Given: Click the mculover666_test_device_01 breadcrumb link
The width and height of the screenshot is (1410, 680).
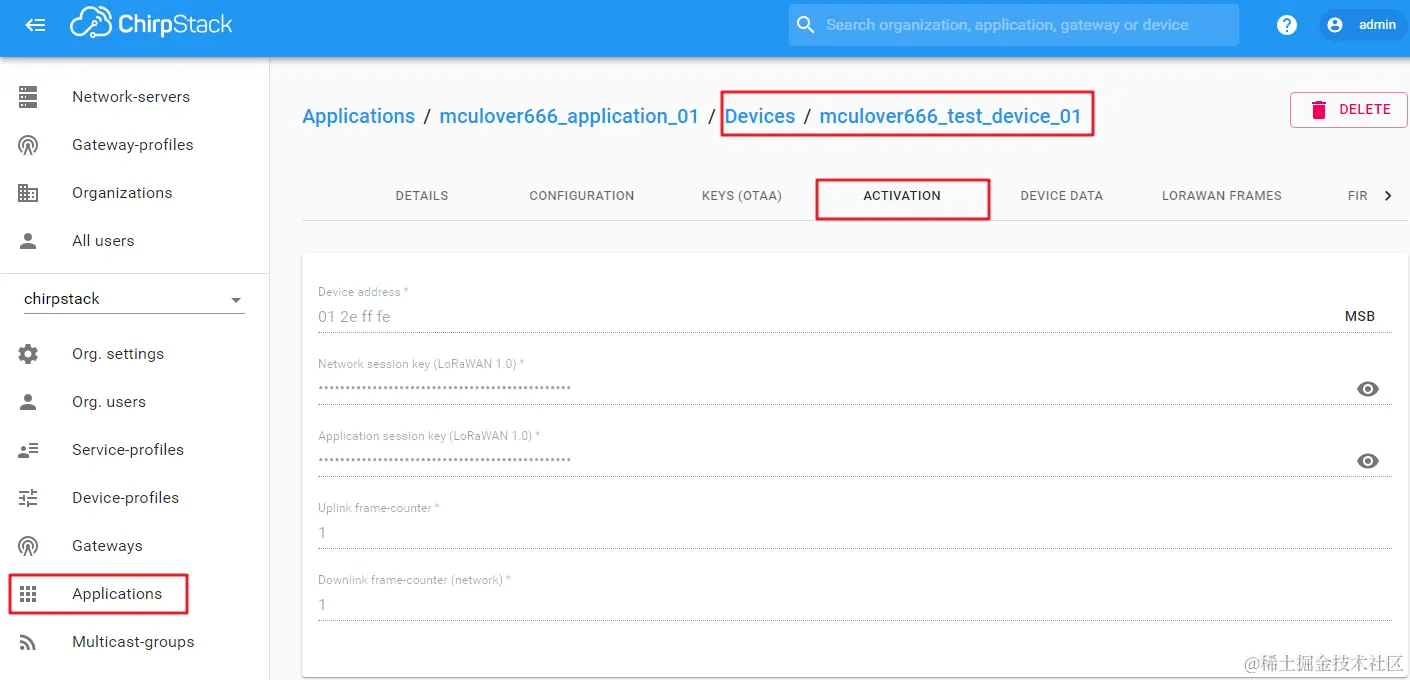Looking at the screenshot, I should [950, 116].
